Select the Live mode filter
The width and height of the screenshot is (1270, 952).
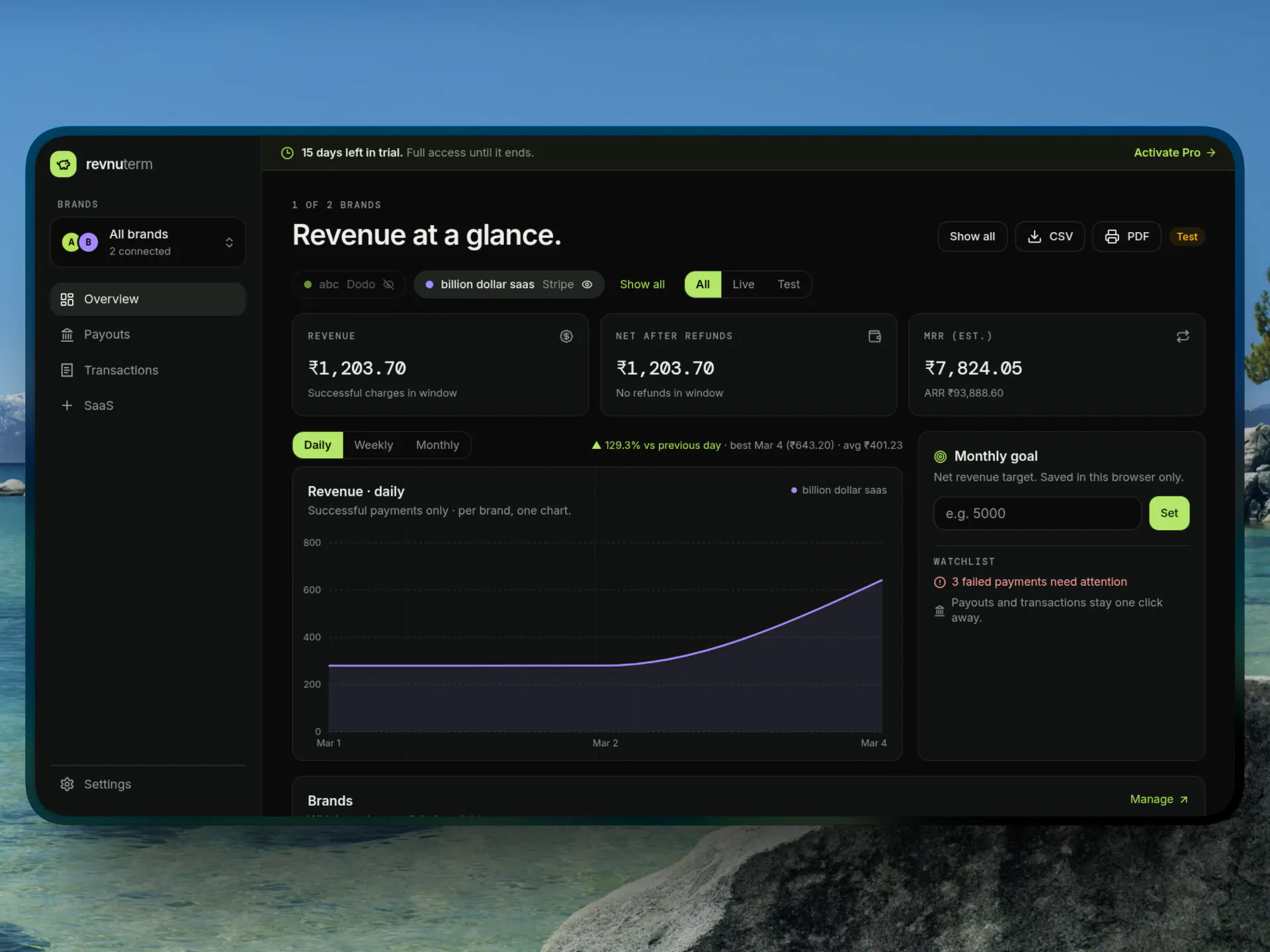(743, 285)
